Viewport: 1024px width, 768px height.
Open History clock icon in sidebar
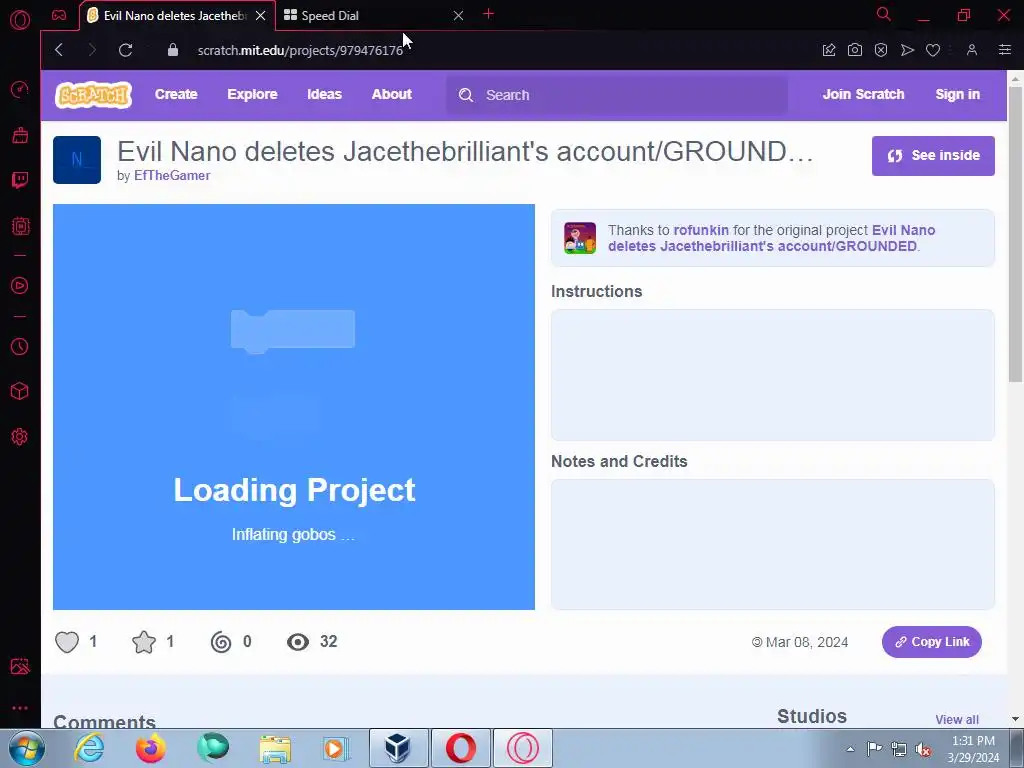(x=20, y=346)
